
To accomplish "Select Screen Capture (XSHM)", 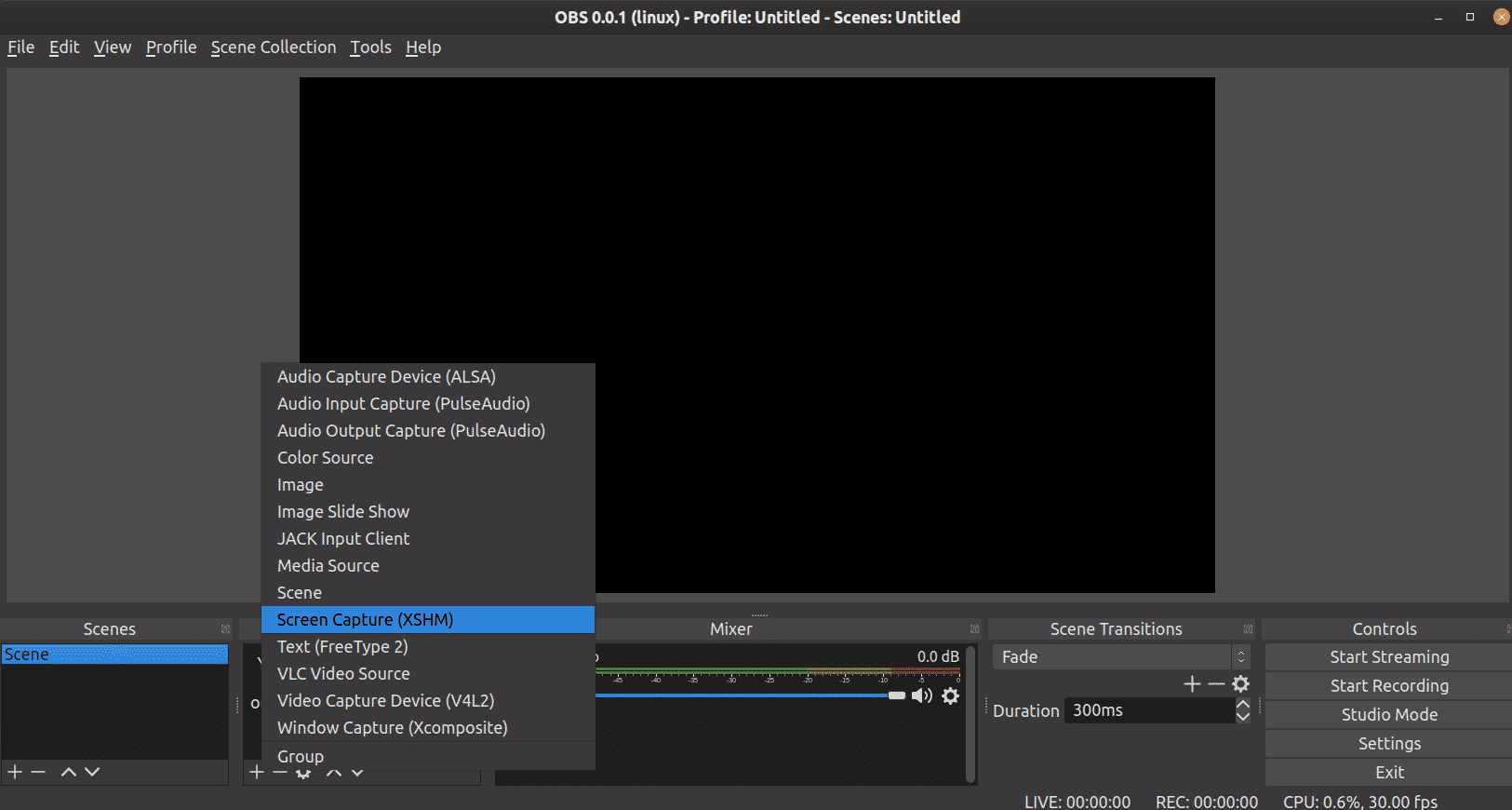I will pos(428,619).
